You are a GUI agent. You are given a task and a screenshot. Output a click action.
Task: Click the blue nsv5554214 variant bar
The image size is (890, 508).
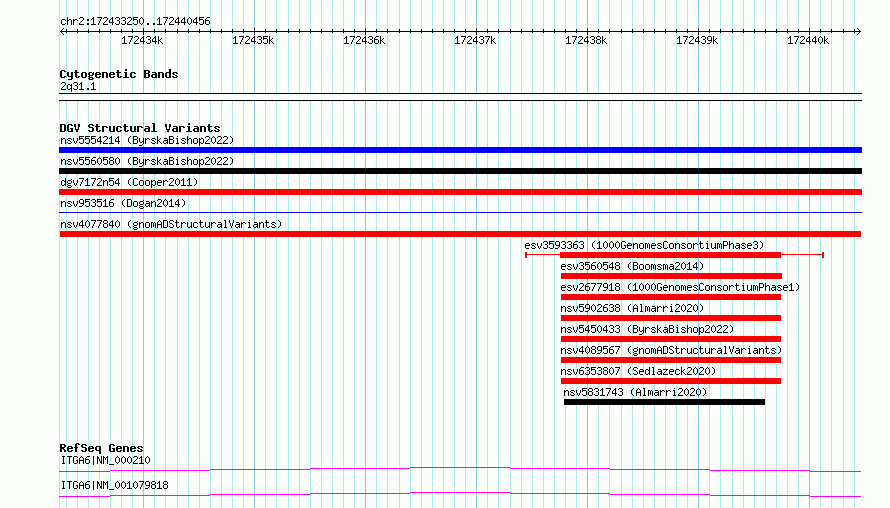point(460,150)
